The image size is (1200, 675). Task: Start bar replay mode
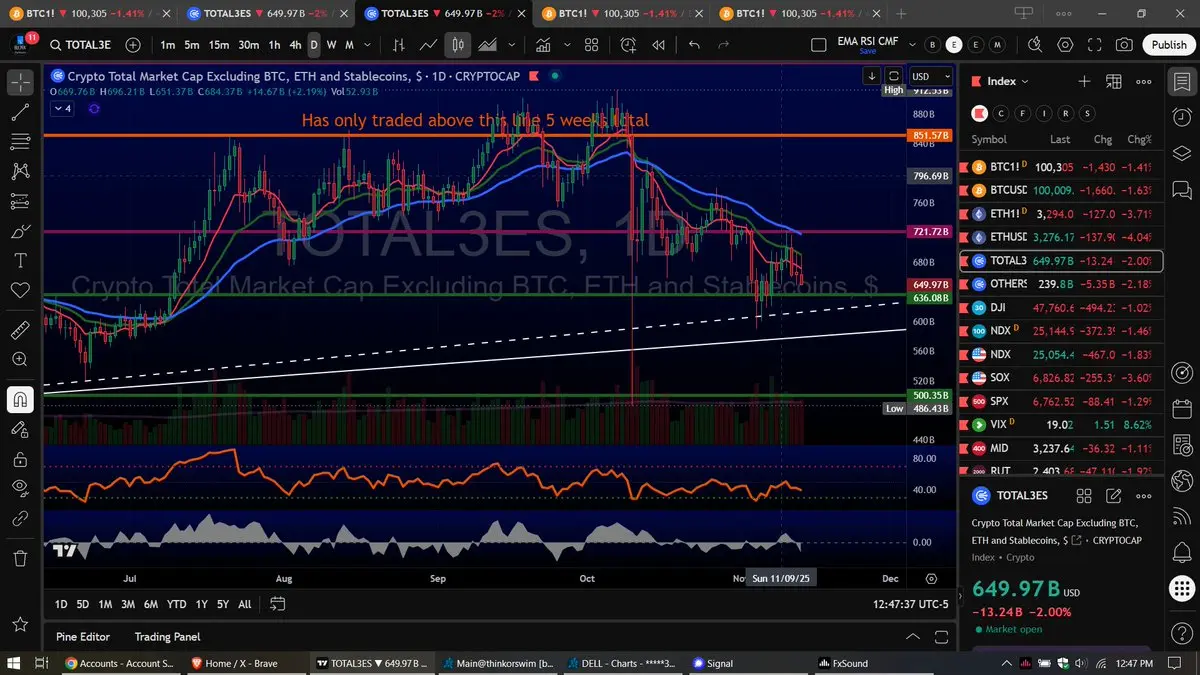tap(659, 45)
